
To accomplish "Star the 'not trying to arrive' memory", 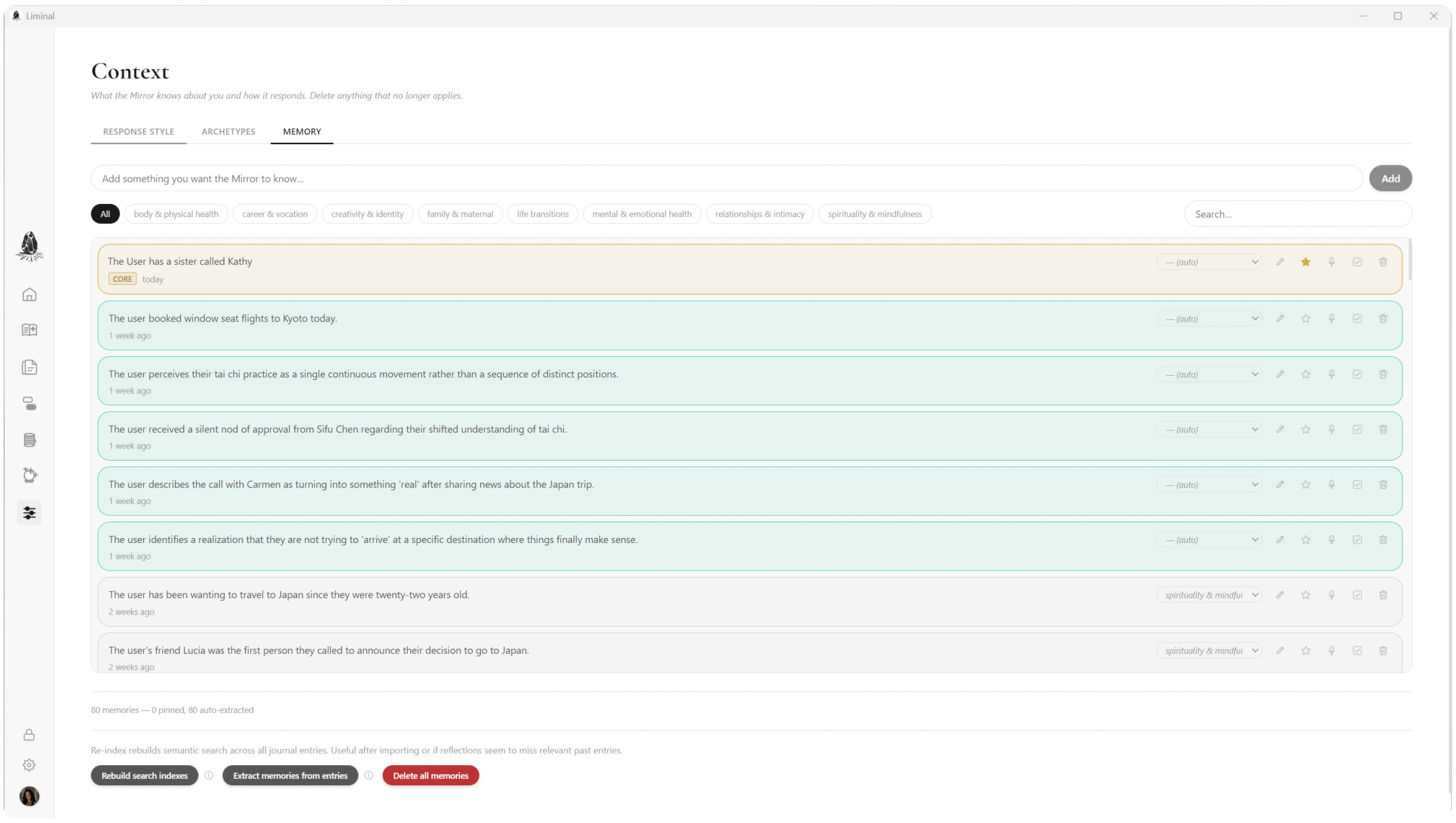I will coord(1306,540).
